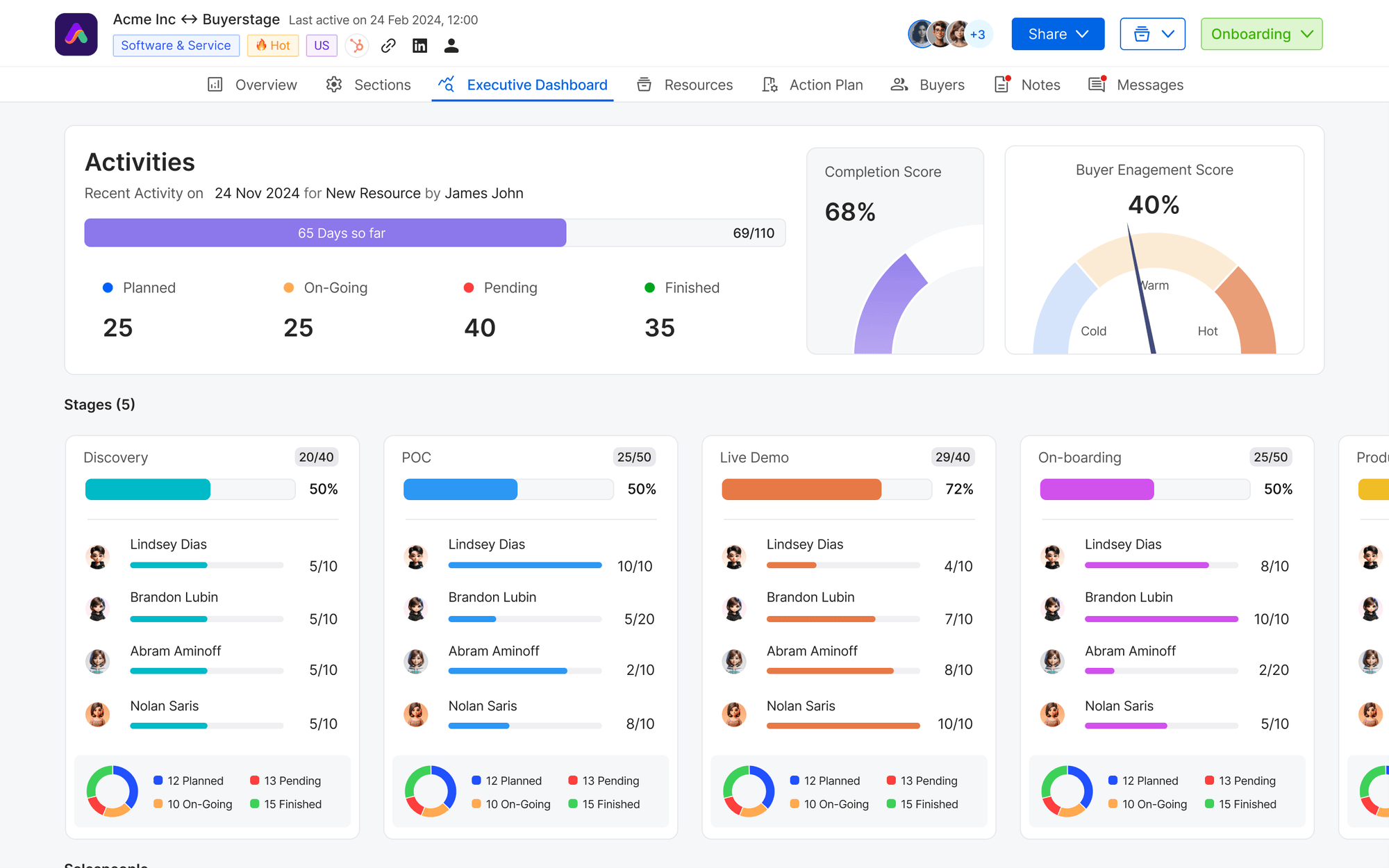Click the 65 Days so far progress bar
The width and height of the screenshot is (1389, 868).
pyautogui.click(x=435, y=233)
